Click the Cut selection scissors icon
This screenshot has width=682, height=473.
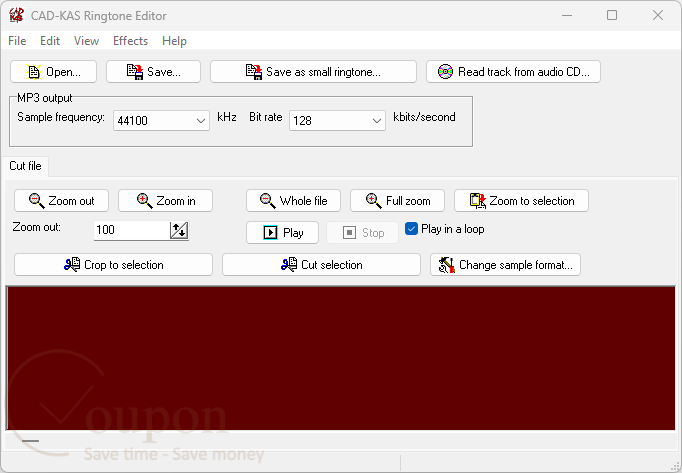pos(289,264)
